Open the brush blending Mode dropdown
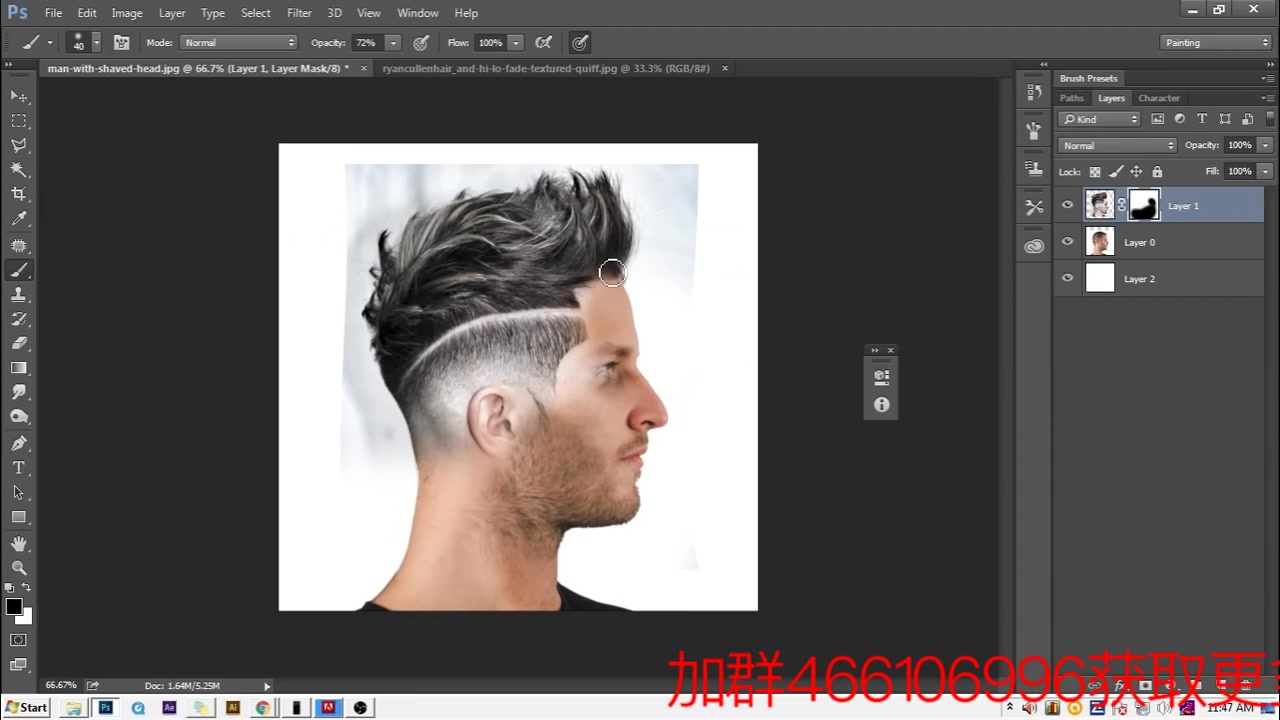The height and width of the screenshot is (720, 1280). (238, 42)
